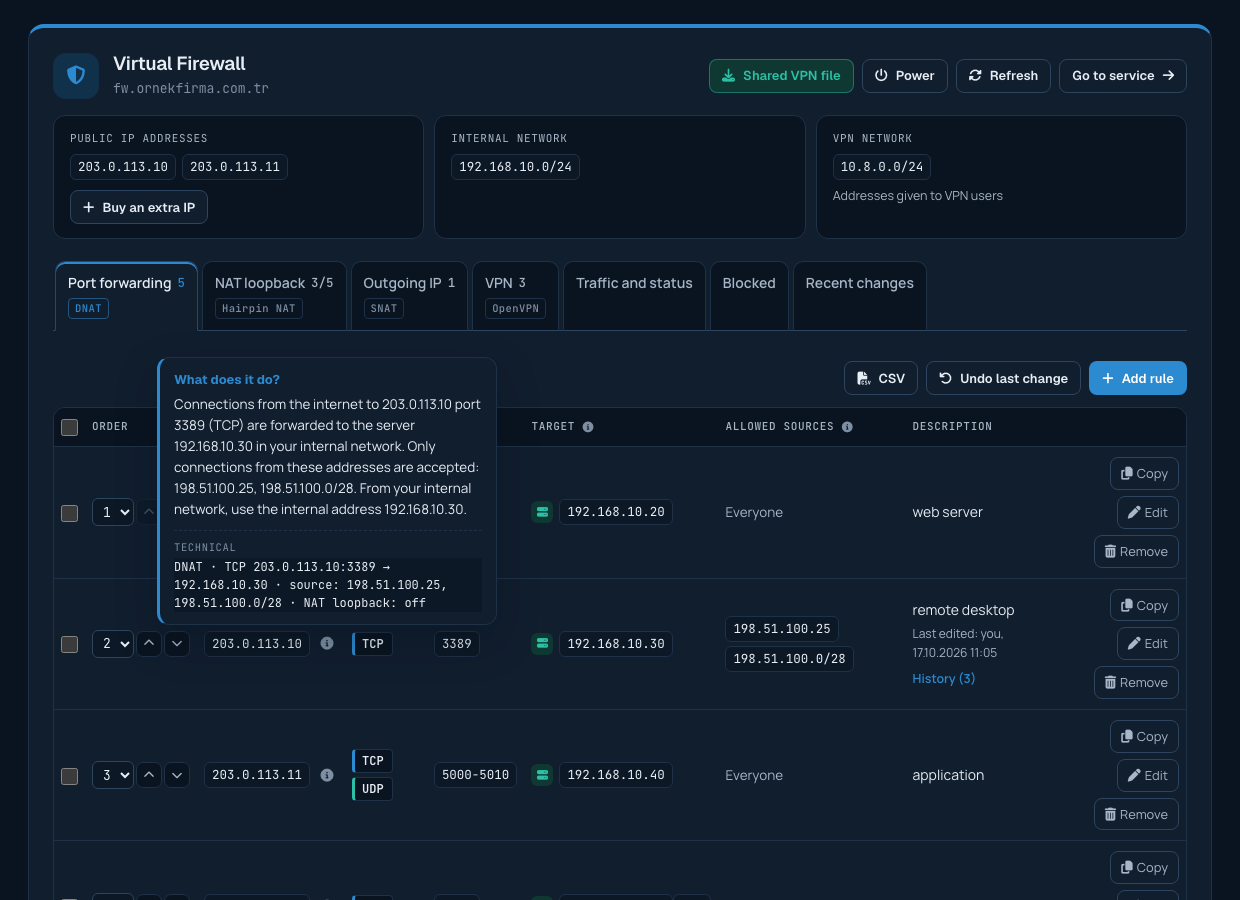
Task: Check the web server rule checkbox
Action: click(x=69, y=513)
